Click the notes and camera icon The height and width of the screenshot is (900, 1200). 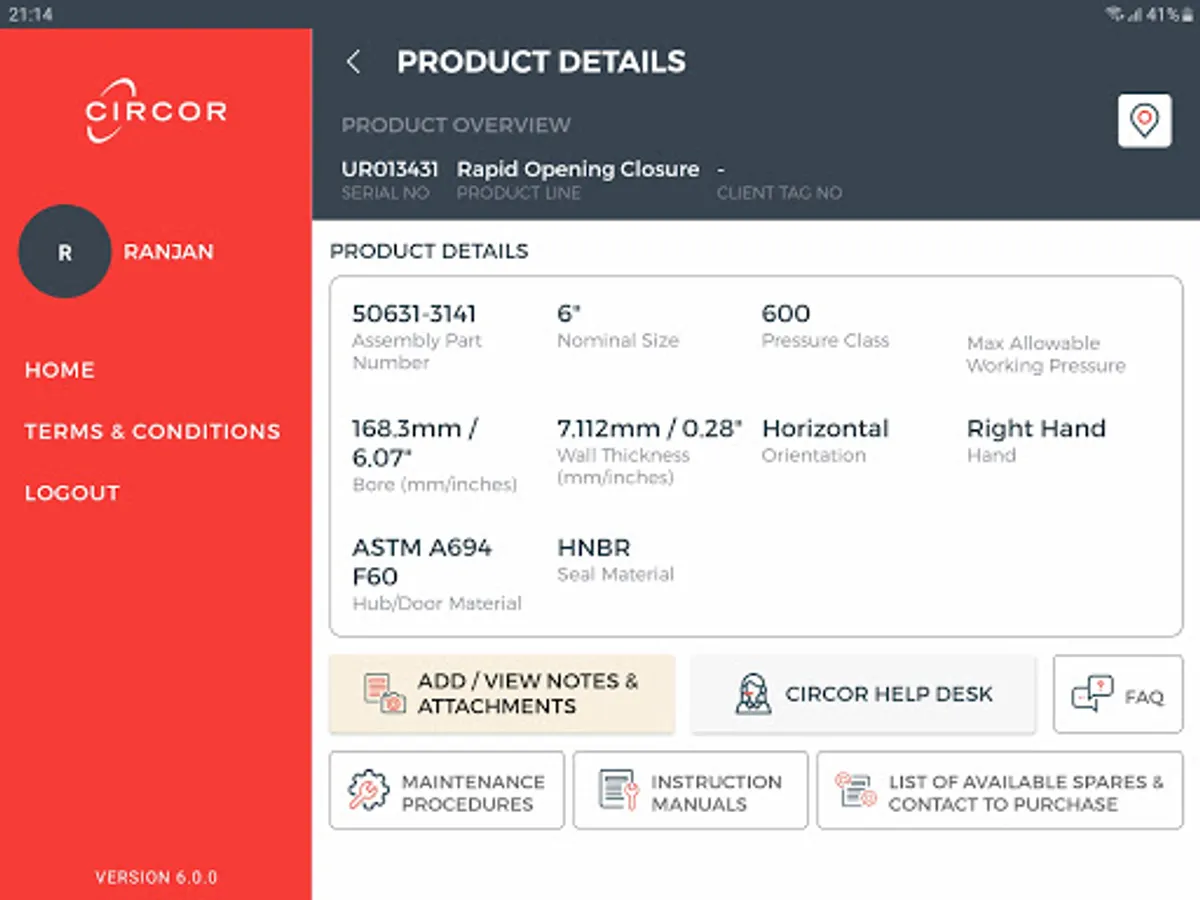coord(385,693)
